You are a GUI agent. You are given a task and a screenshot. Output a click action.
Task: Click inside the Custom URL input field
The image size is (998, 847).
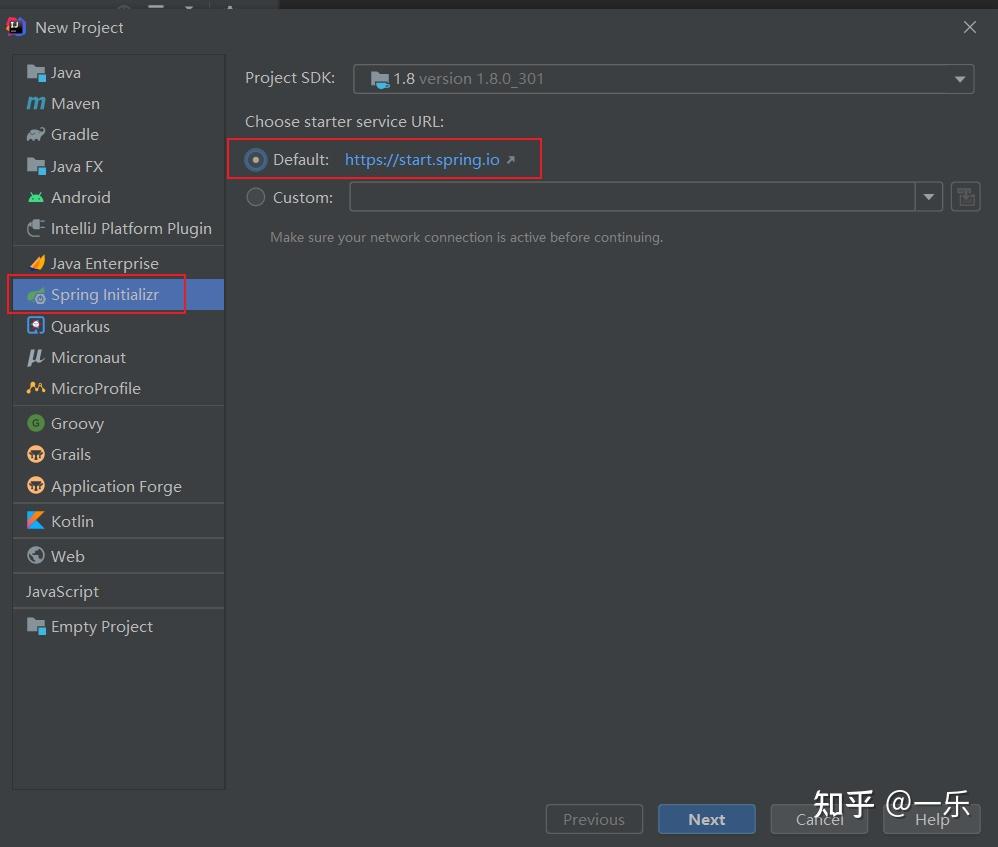630,196
